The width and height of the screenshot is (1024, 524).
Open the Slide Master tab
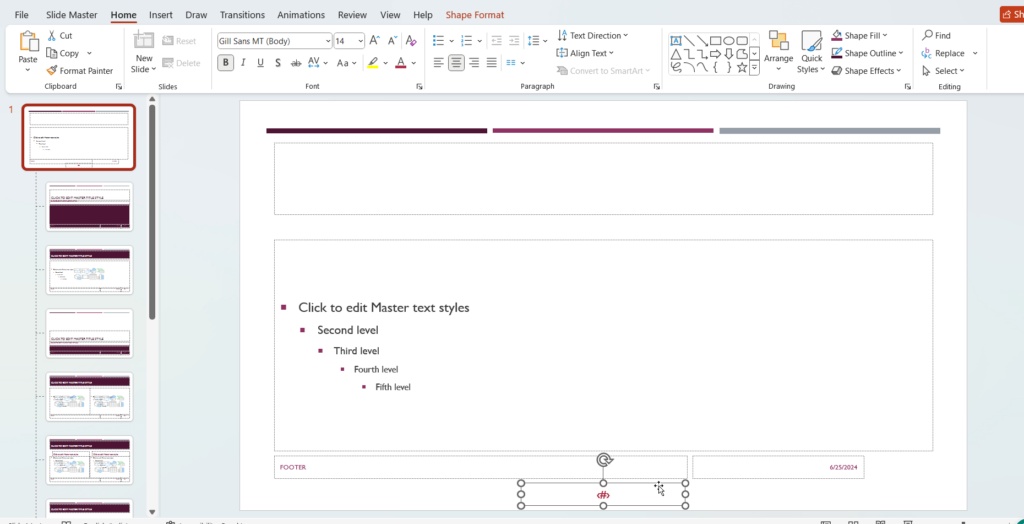pos(70,15)
